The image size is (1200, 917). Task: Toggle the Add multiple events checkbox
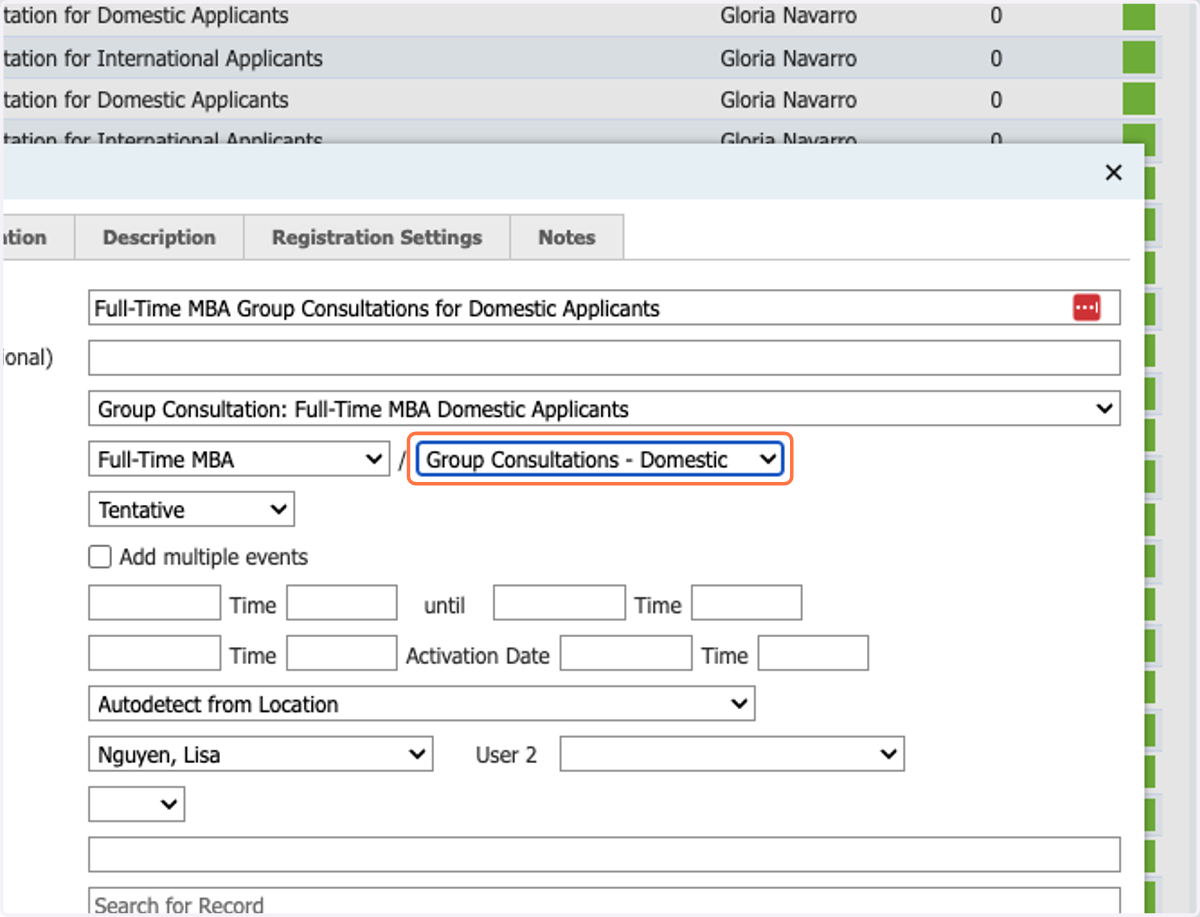[100, 557]
